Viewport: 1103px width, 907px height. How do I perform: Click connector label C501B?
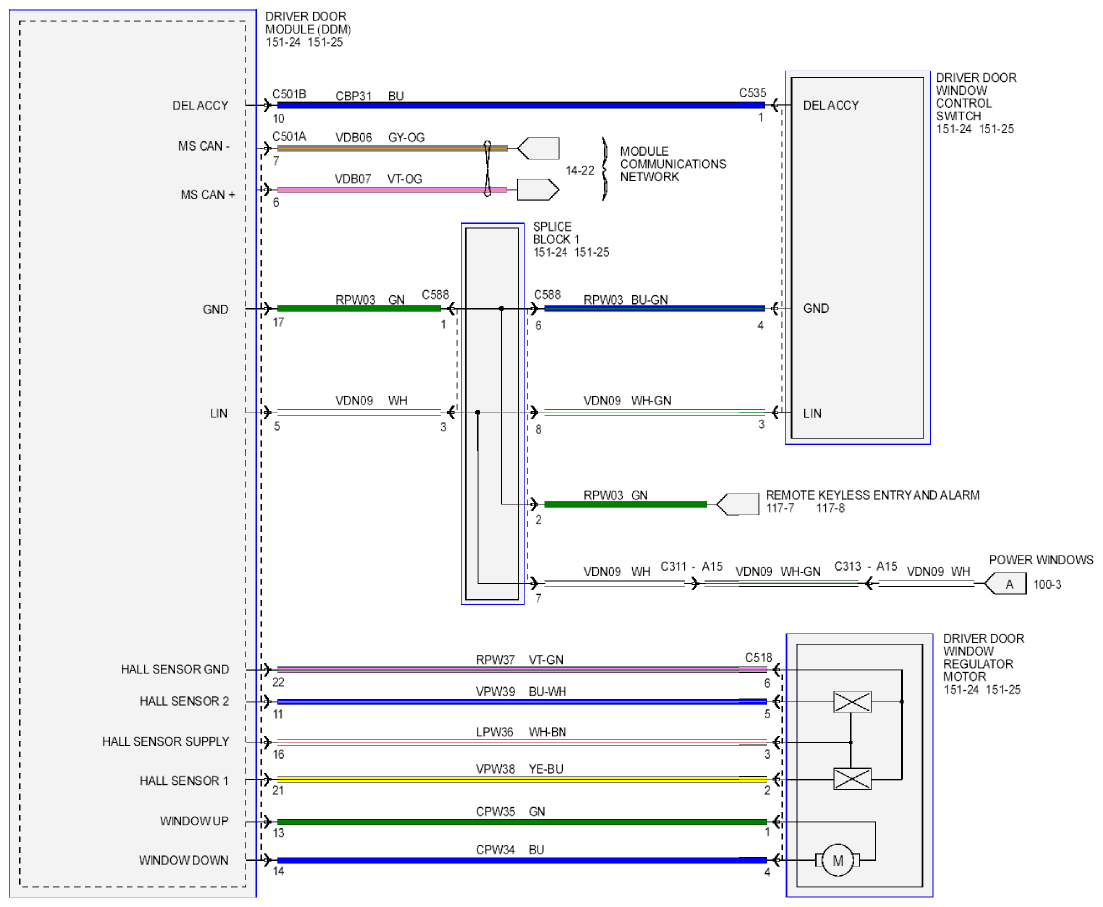[289, 94]
